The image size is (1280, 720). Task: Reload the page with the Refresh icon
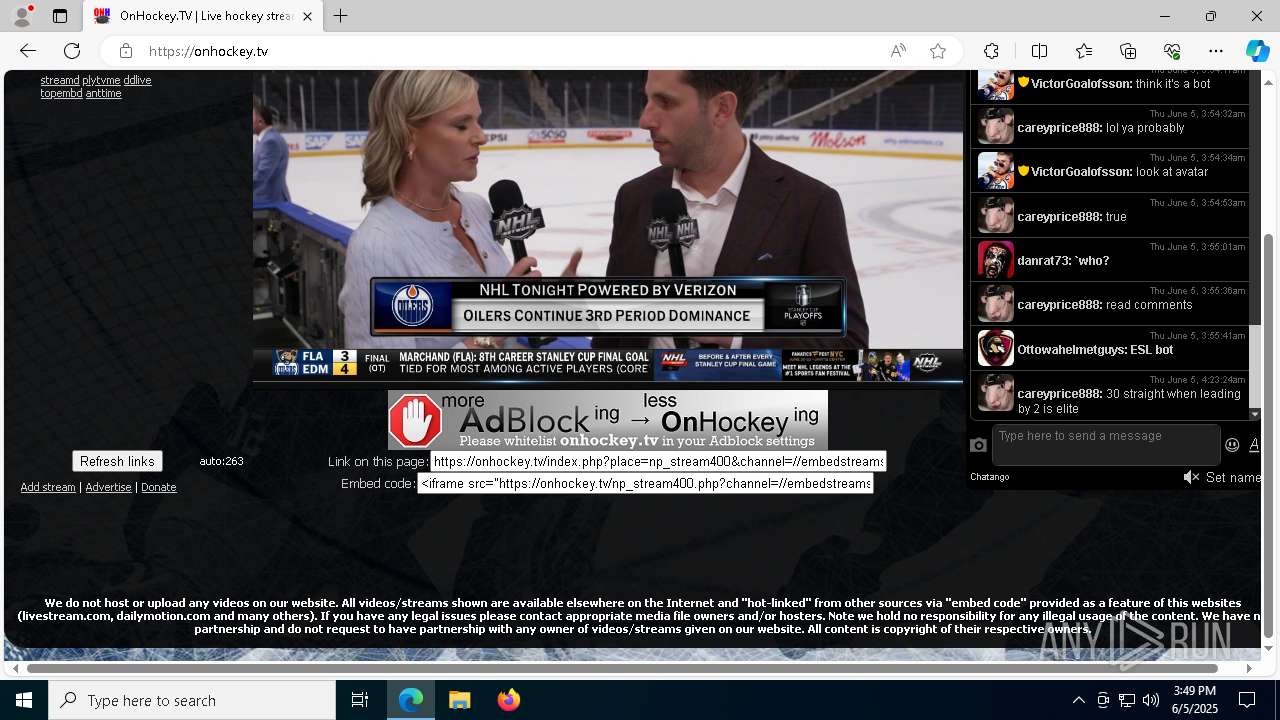click(x=72, y=51)
